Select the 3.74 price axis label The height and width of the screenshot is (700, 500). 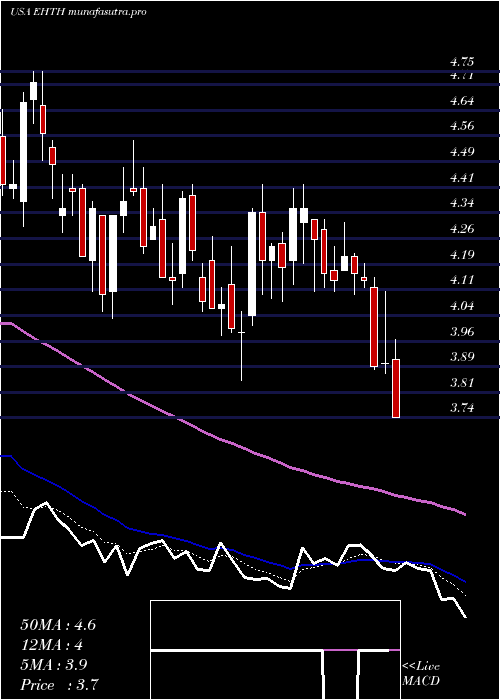[x=462, y=408]
